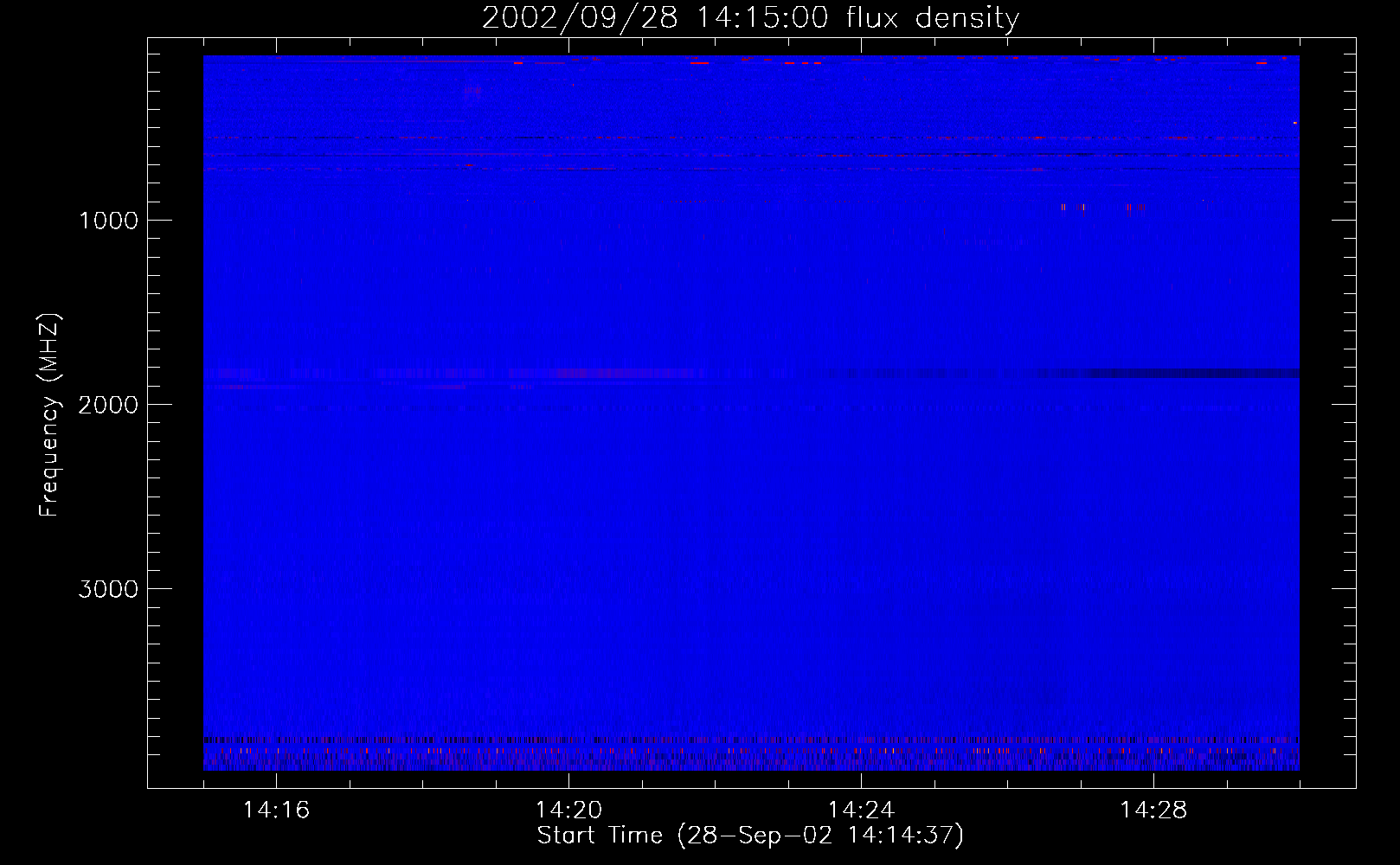Click the 1000 frequency tick label
The height and width of the screenshot is (865, 1400).
tap(108, 221)
